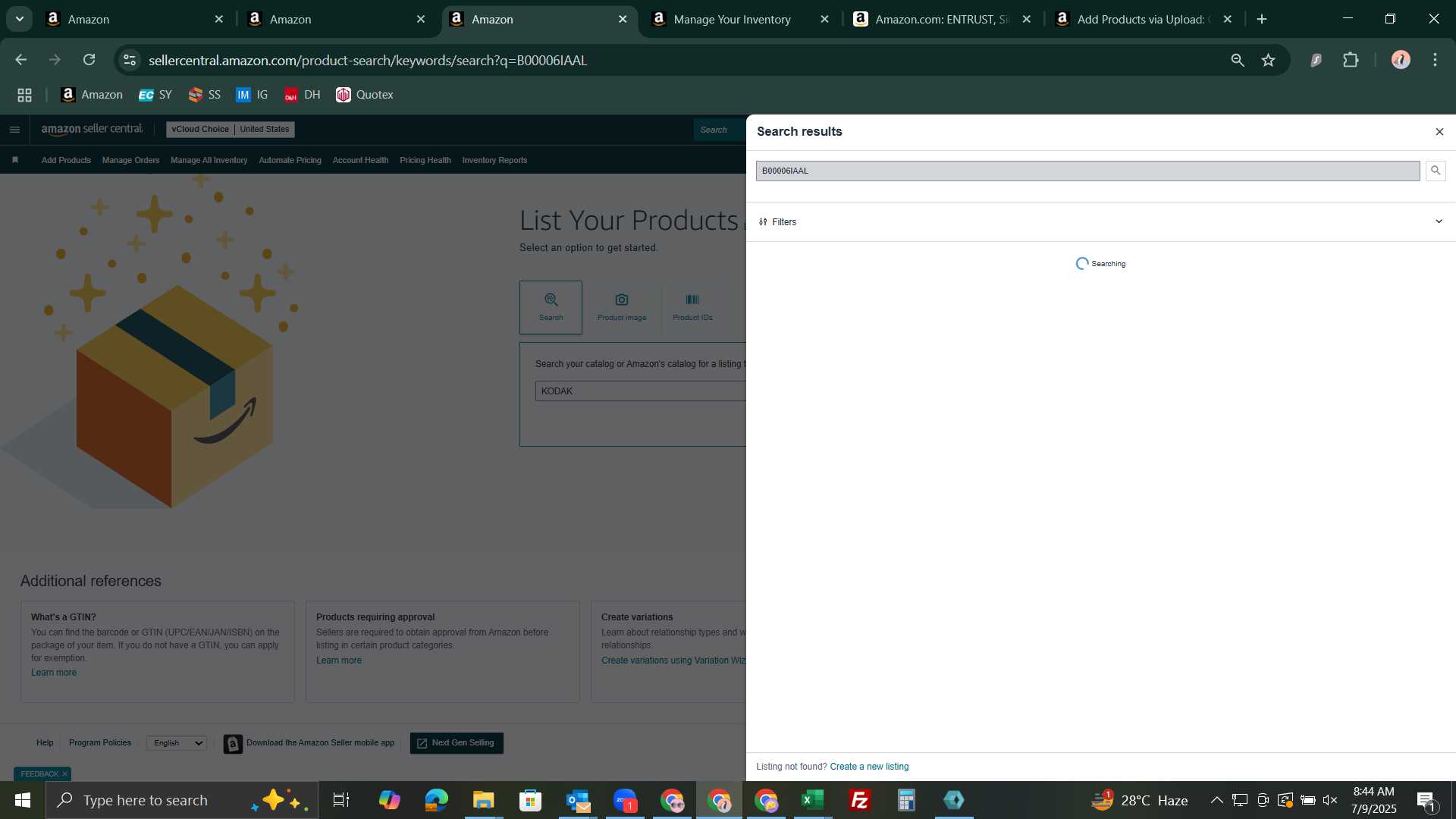1456x819 pixels.
Task: Open Program Policies footer link
Action: pos(100,743)
